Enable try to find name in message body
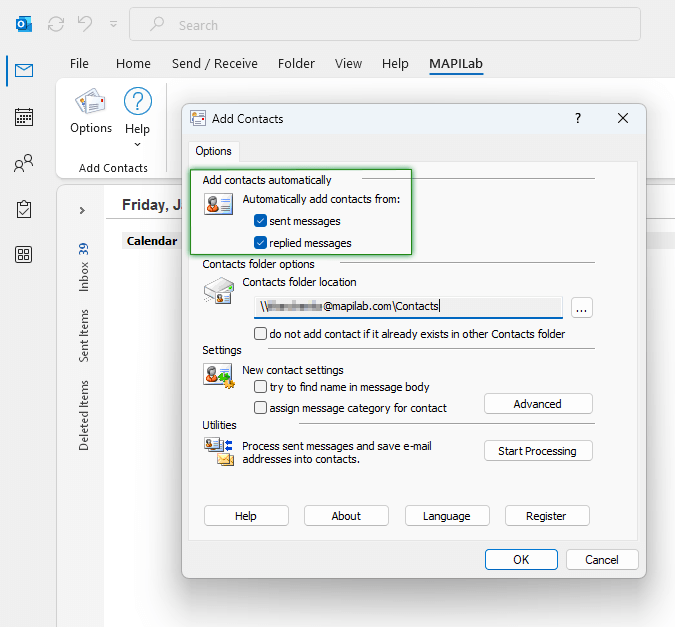The height and width of the screenshot is (627, 675). coord(260,387)
